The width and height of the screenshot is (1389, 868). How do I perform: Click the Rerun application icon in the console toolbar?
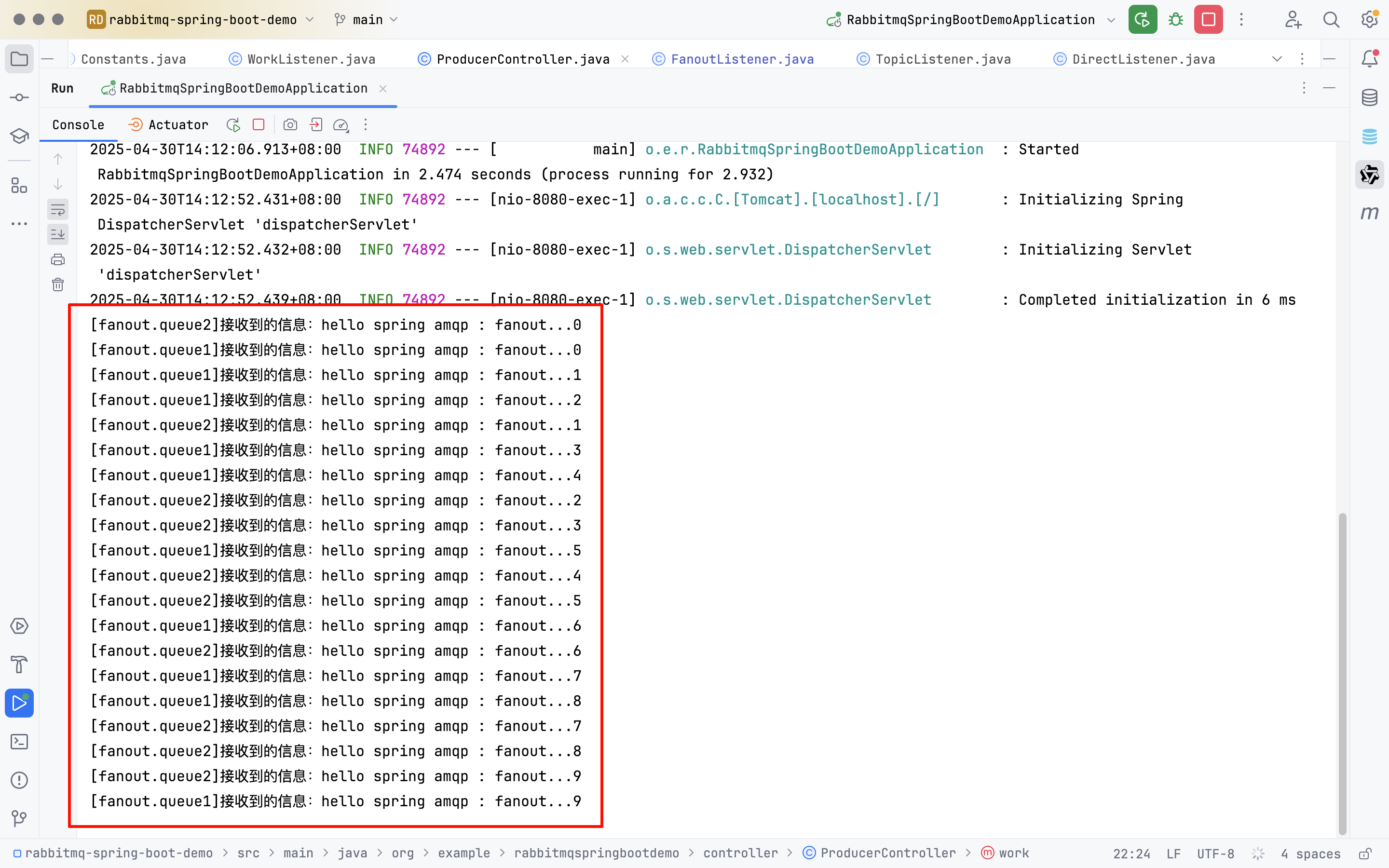(x=233, y=124)
